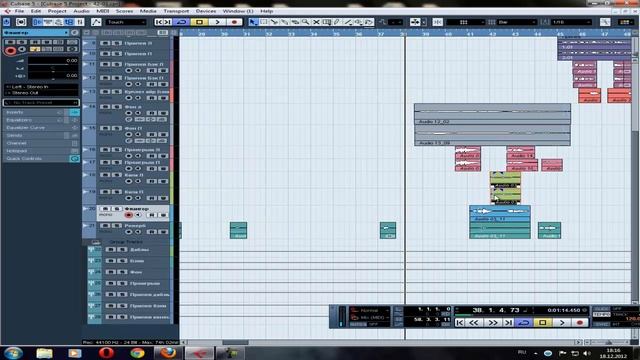This screenshot has height=360, width=640.
Task: Select the Mute X tool
Action: pyautogui.click(x=316, y=22)
